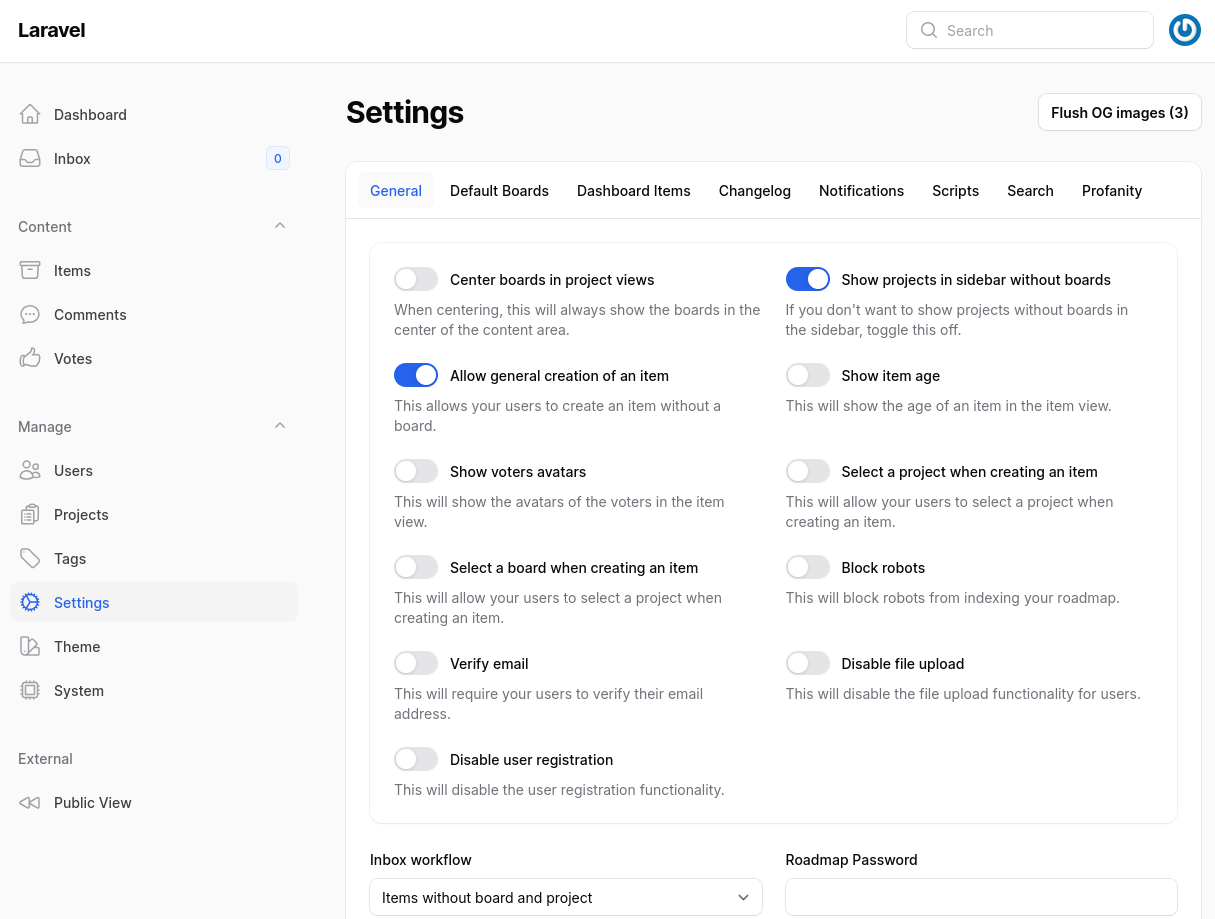1215x919 pixels.
Task: Enable the Show item age switch
Action: click(x=808, y=375)
